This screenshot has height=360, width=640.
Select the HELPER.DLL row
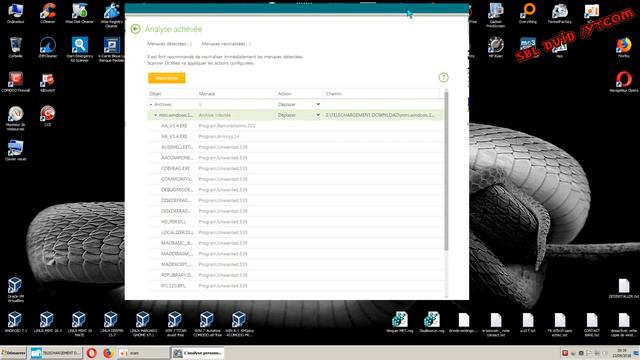[295, 222]
